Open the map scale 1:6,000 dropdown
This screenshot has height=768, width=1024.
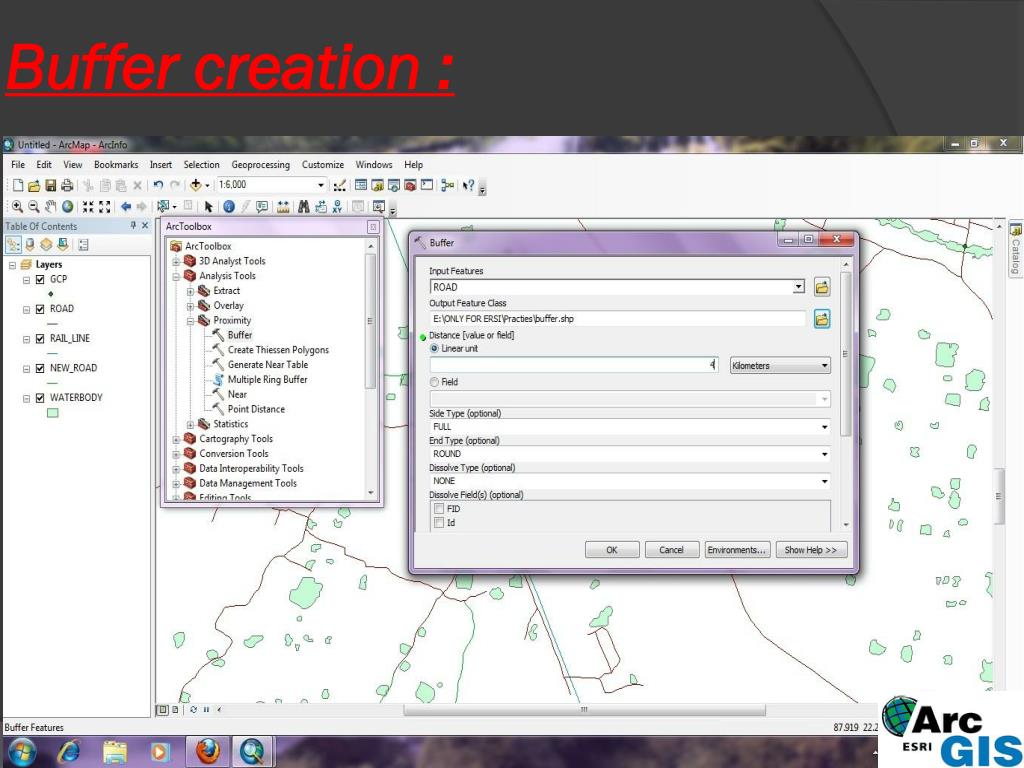pyautogui.click(x=321, y=185)
